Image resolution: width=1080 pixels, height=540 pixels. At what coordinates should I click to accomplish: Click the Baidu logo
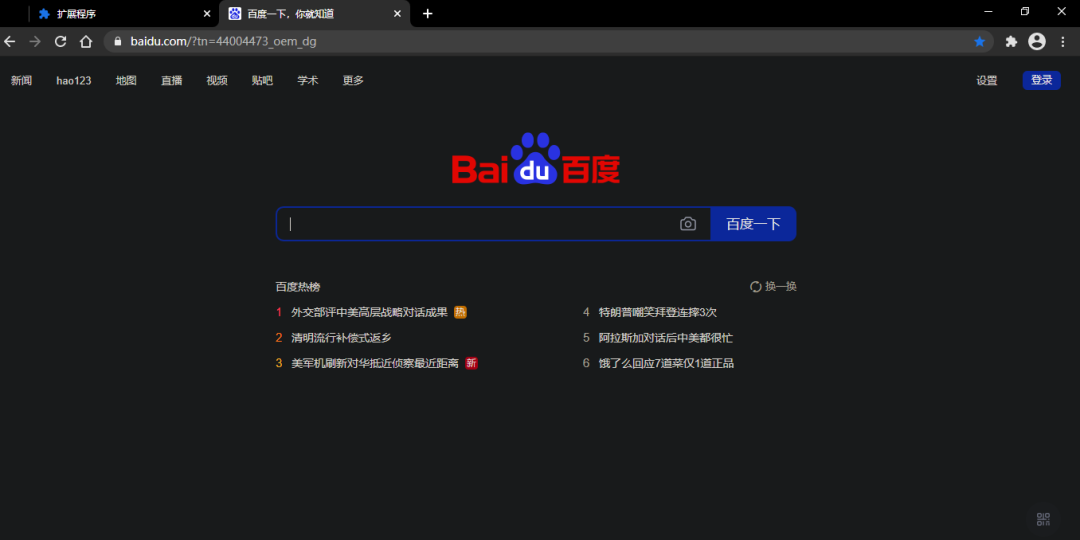tap(535, 158)
